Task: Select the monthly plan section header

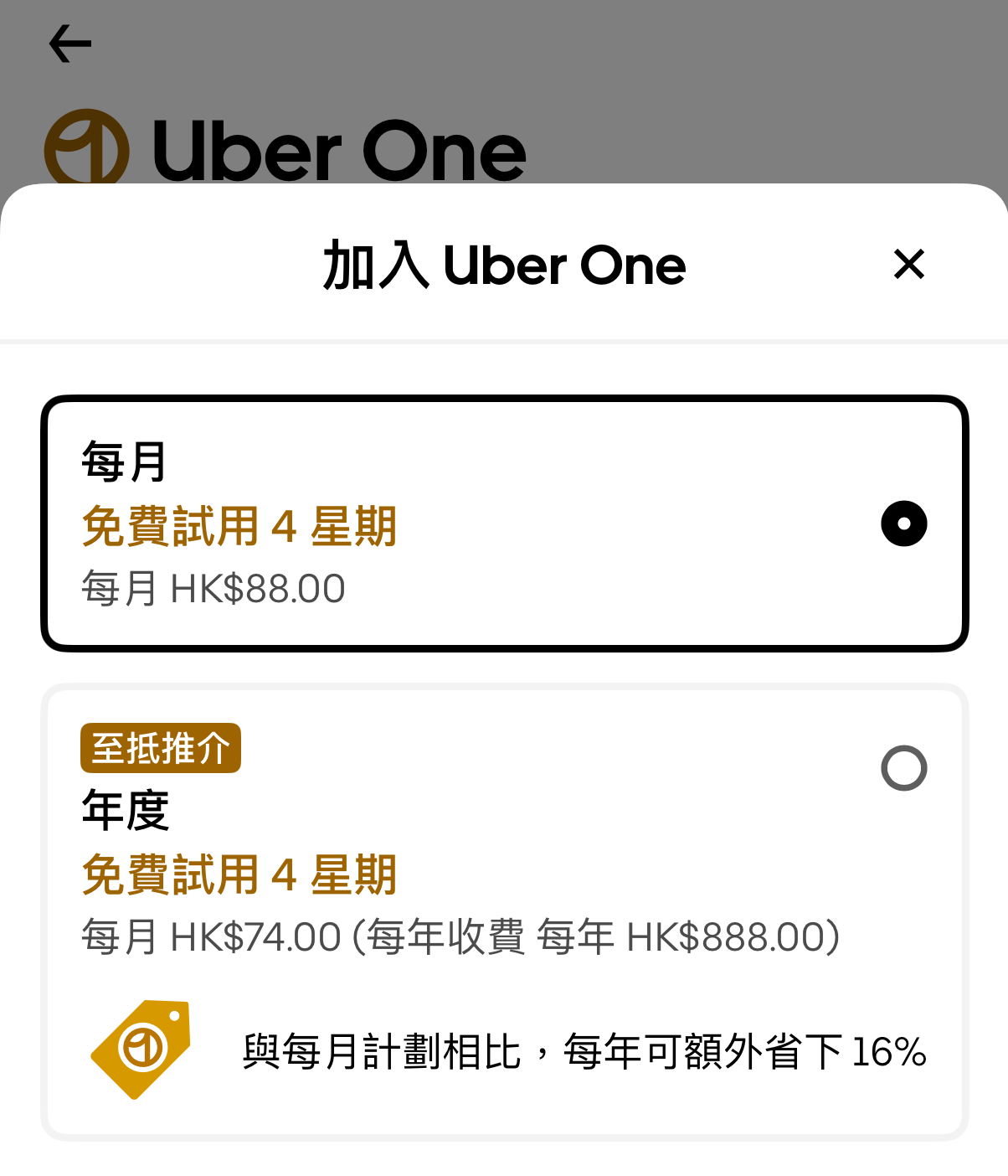Action: (x=124, y=460)
